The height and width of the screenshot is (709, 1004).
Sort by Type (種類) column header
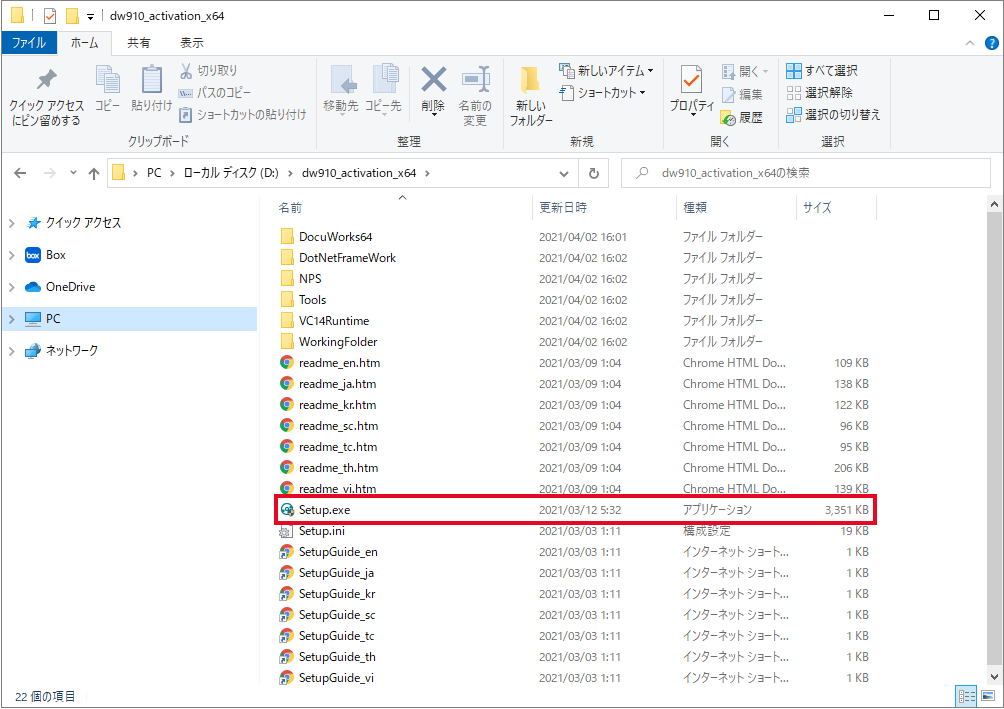tap(736, 208)
